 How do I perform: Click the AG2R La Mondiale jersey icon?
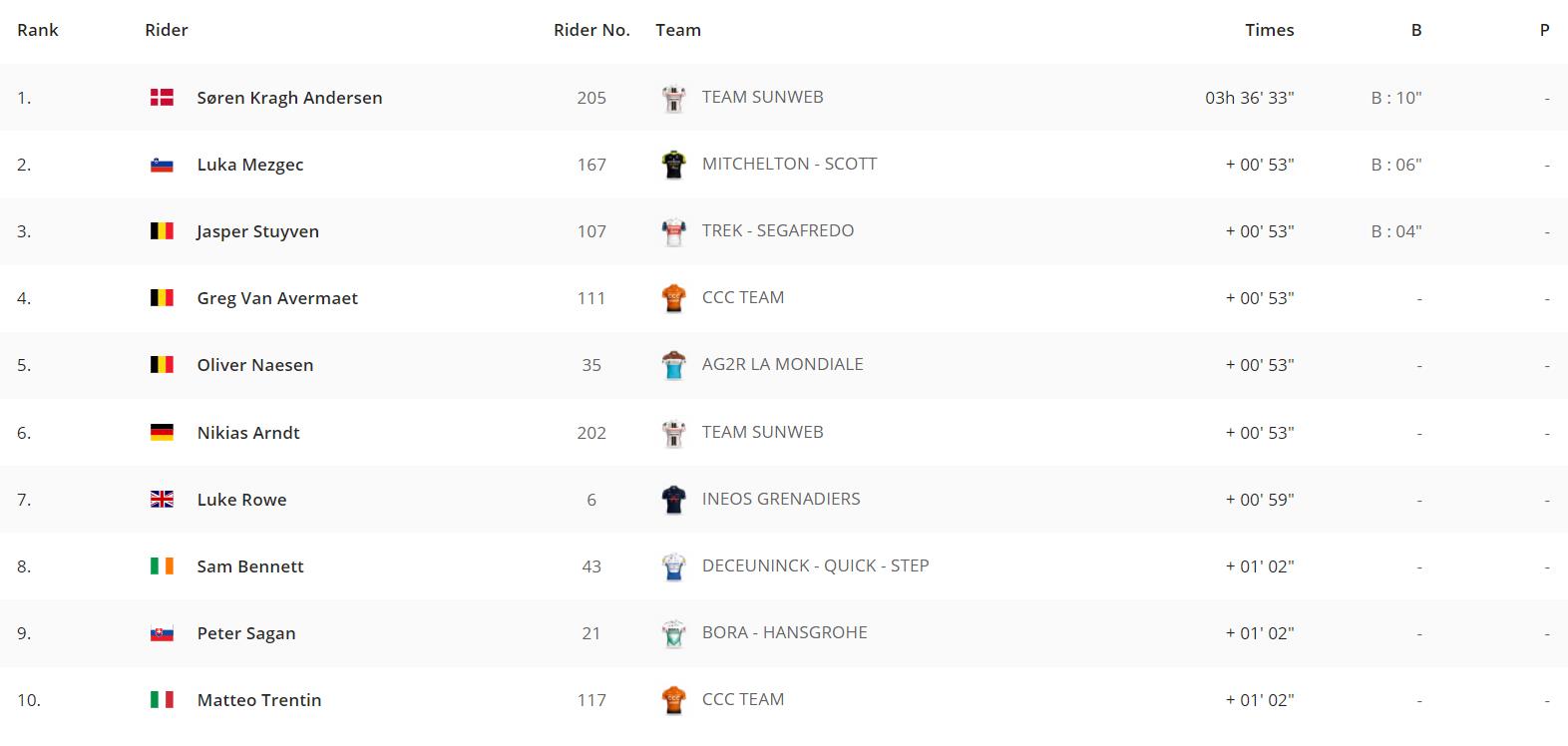point(674,365)
